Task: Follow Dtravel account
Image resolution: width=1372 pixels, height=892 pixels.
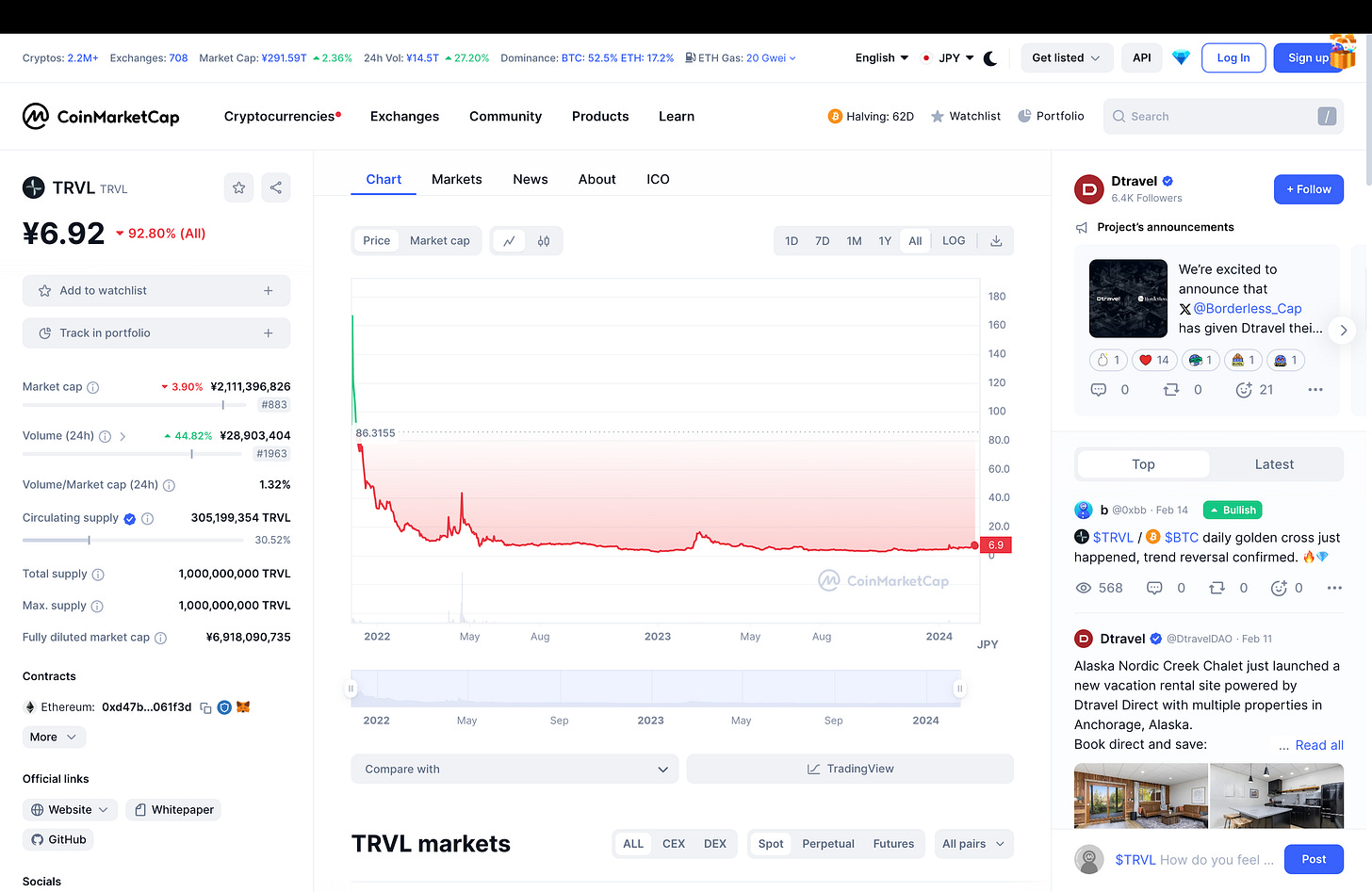Action: [x=1309, y=189]
